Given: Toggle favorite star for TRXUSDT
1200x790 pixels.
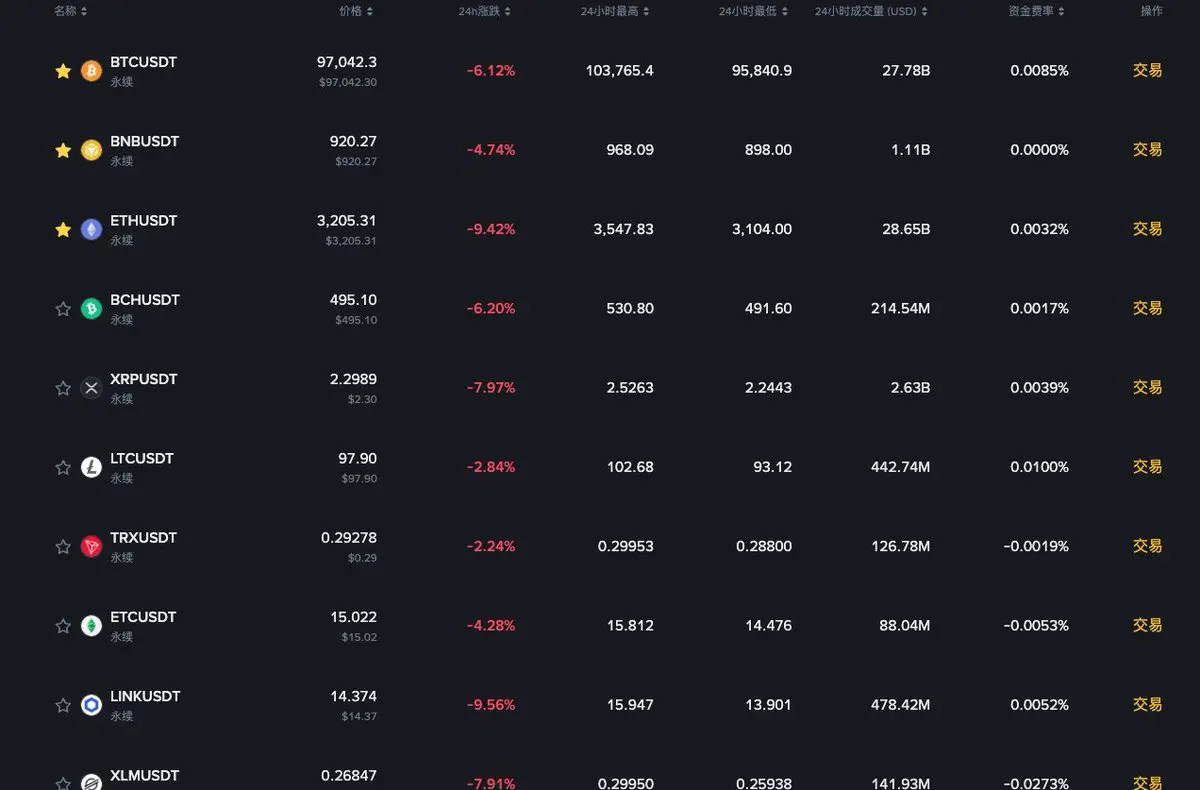Looking at the screenshot, I should (63, 546).
